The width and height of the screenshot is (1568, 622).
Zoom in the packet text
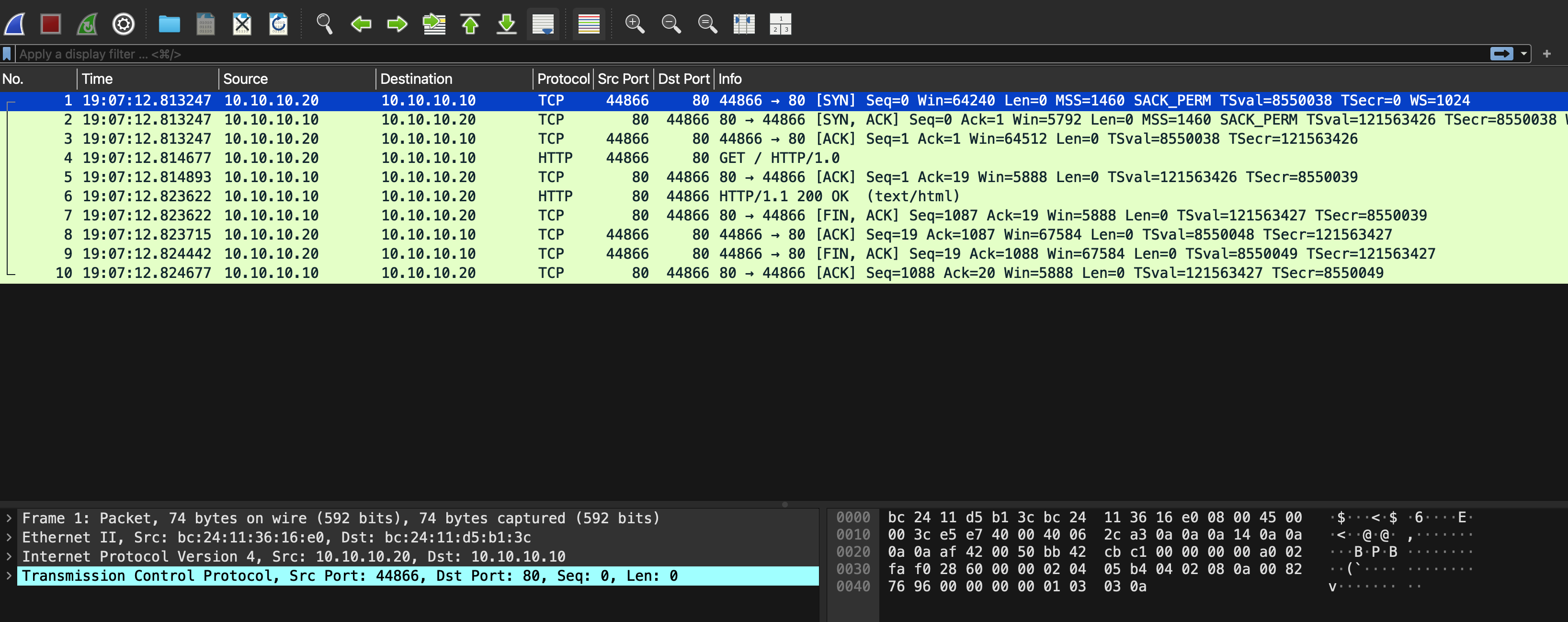click(635, 24)
